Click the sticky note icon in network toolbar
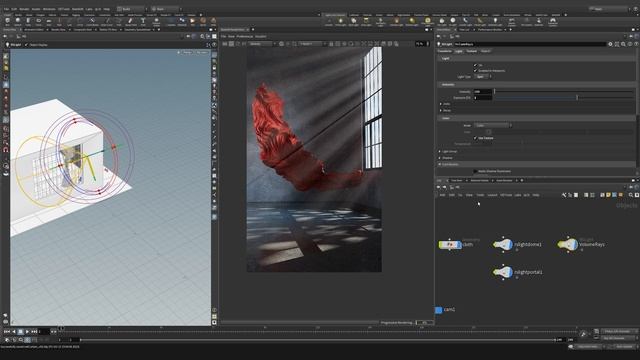 [x=608, y=195]
